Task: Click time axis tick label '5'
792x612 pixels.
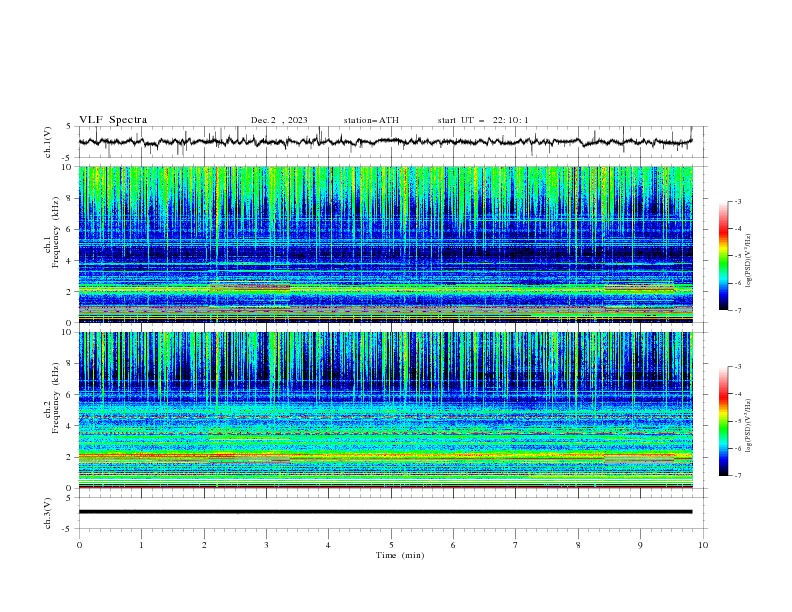Action: click(x=391, y=545)
